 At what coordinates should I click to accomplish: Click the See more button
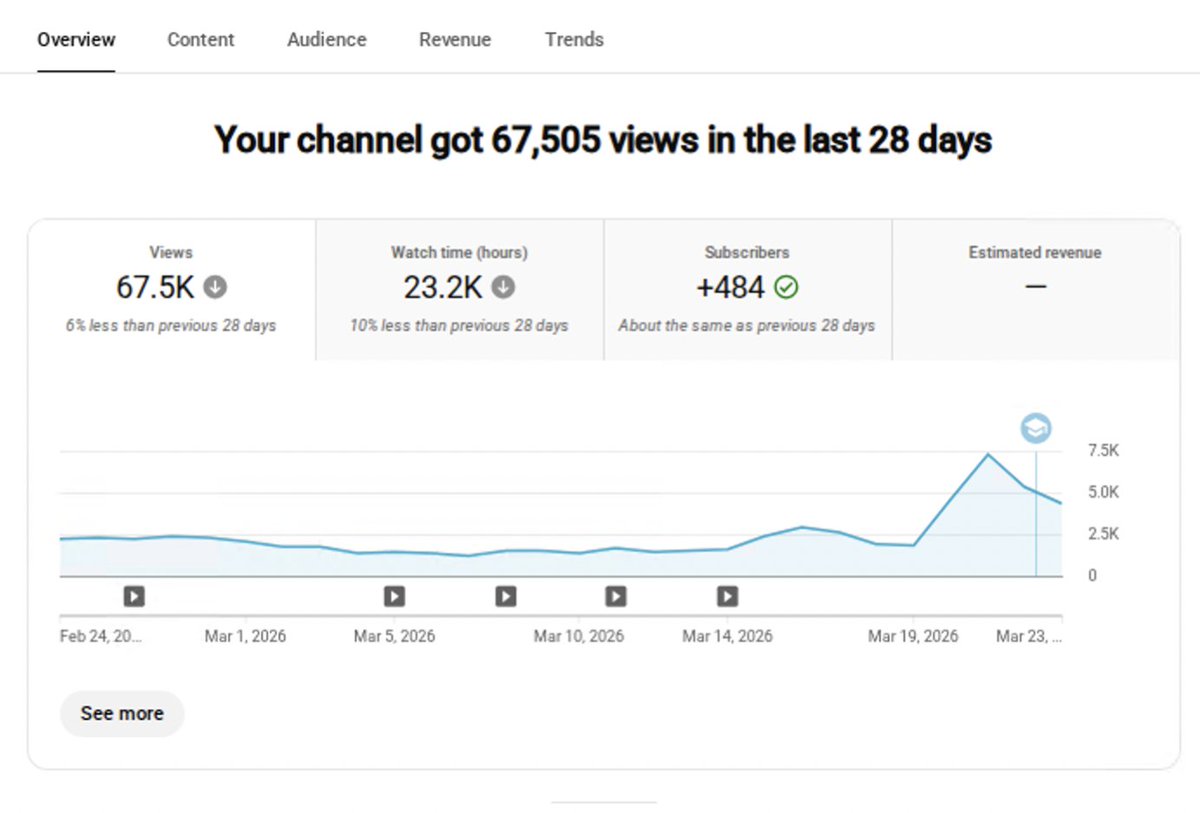point(122,714)
